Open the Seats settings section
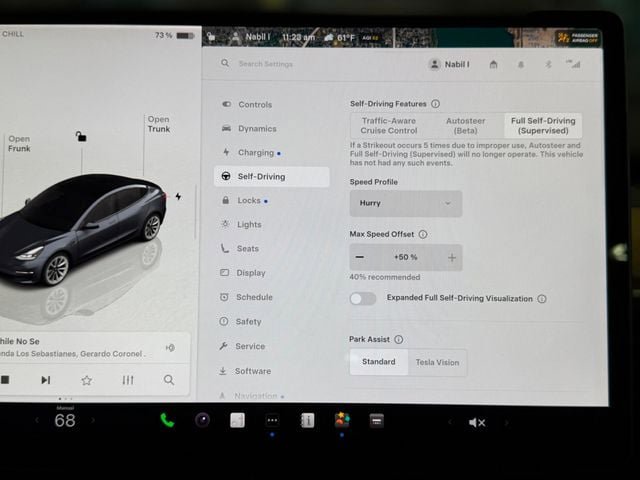Viewport: 640px width, 480px height. [x=240, y=249]
